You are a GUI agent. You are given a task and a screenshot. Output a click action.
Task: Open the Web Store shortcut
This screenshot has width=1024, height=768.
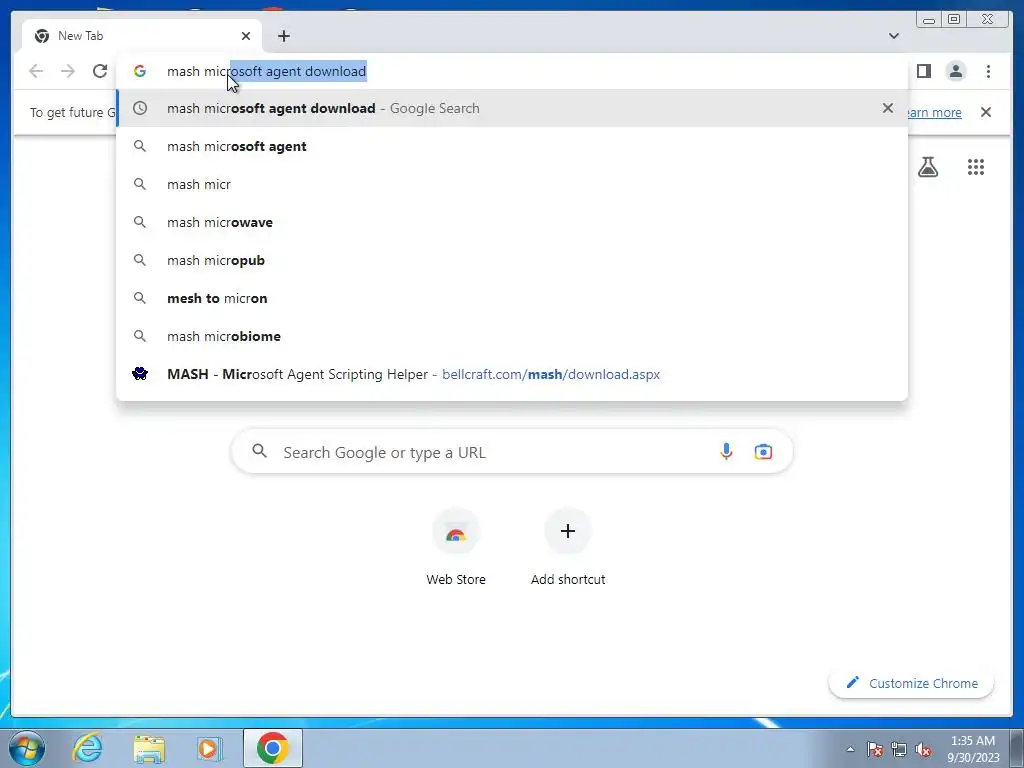point(456,548)
